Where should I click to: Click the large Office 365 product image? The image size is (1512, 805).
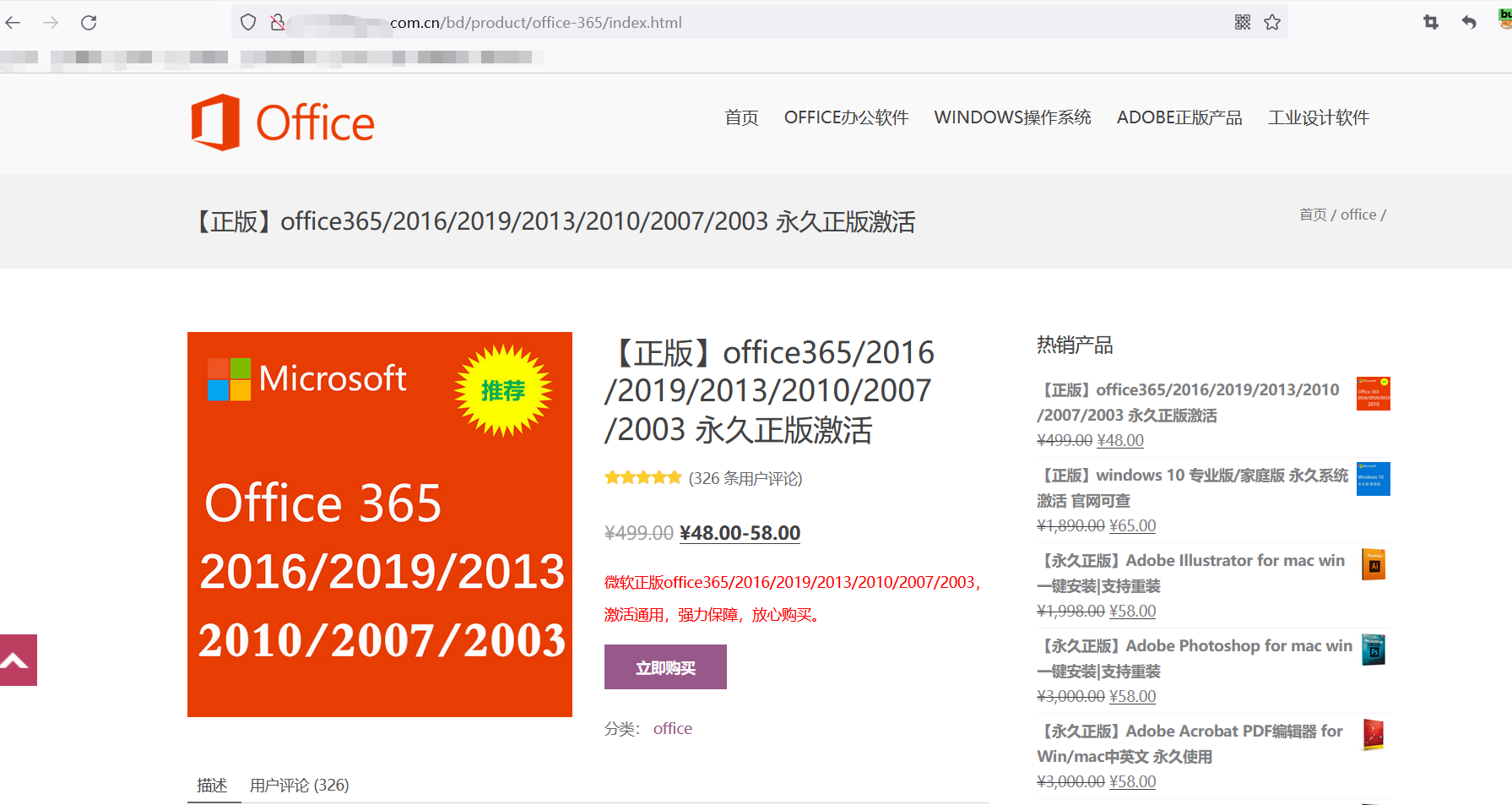(x=380, y=525)
